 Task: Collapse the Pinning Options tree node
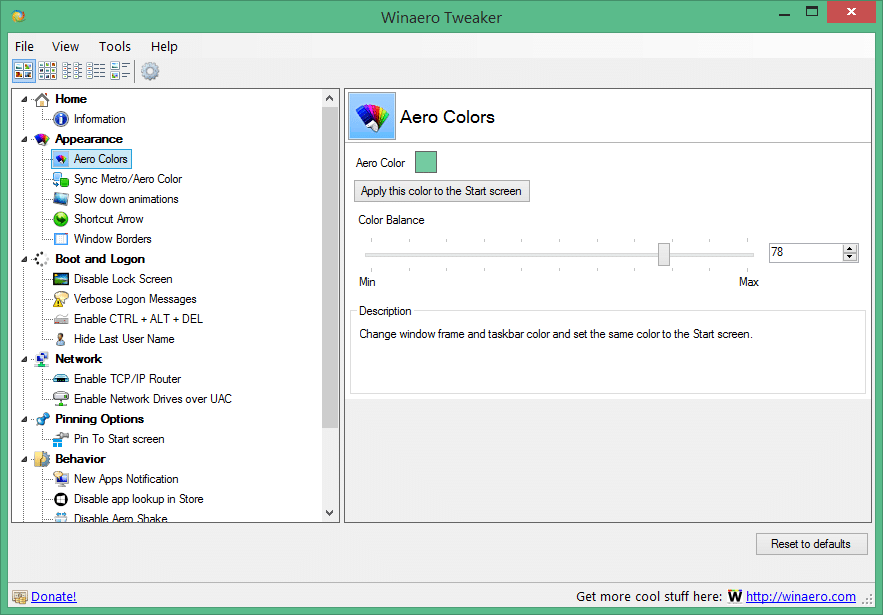tap(24, 420)
